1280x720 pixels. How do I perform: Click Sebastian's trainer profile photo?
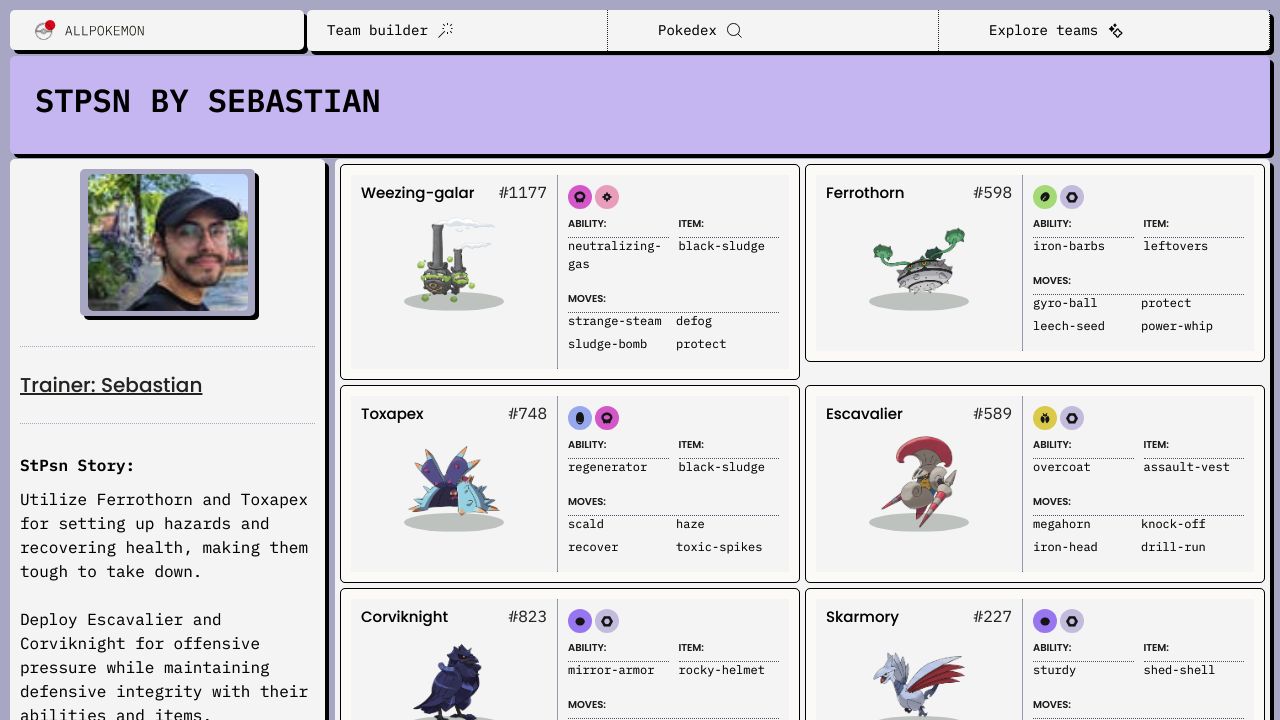pyautogui.click(x=168, y=242)
